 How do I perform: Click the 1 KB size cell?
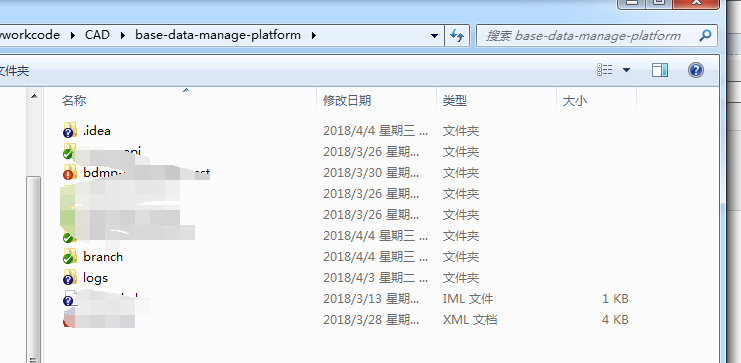point(615,298)
